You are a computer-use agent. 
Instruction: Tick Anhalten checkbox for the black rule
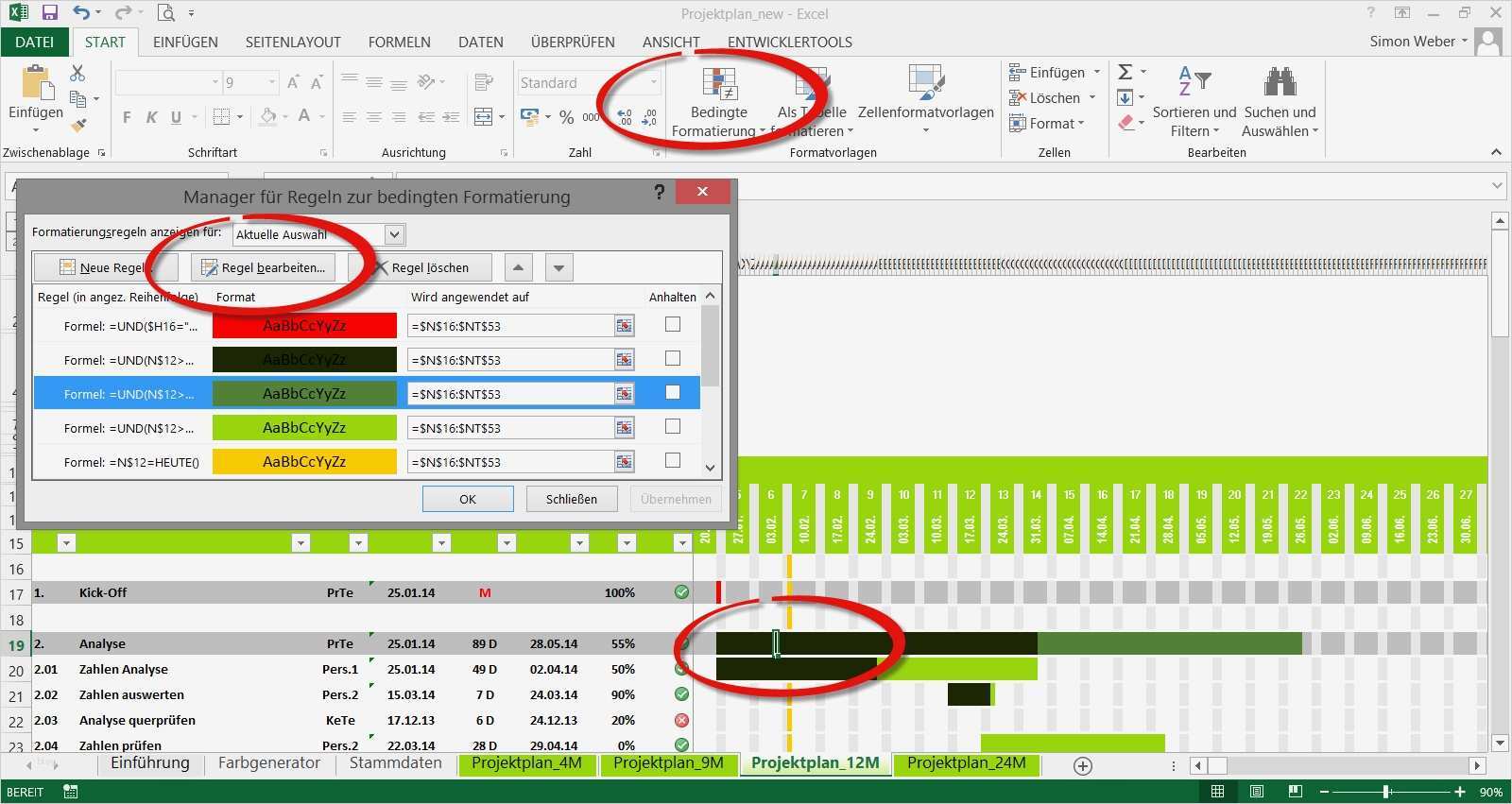point(673,358)
